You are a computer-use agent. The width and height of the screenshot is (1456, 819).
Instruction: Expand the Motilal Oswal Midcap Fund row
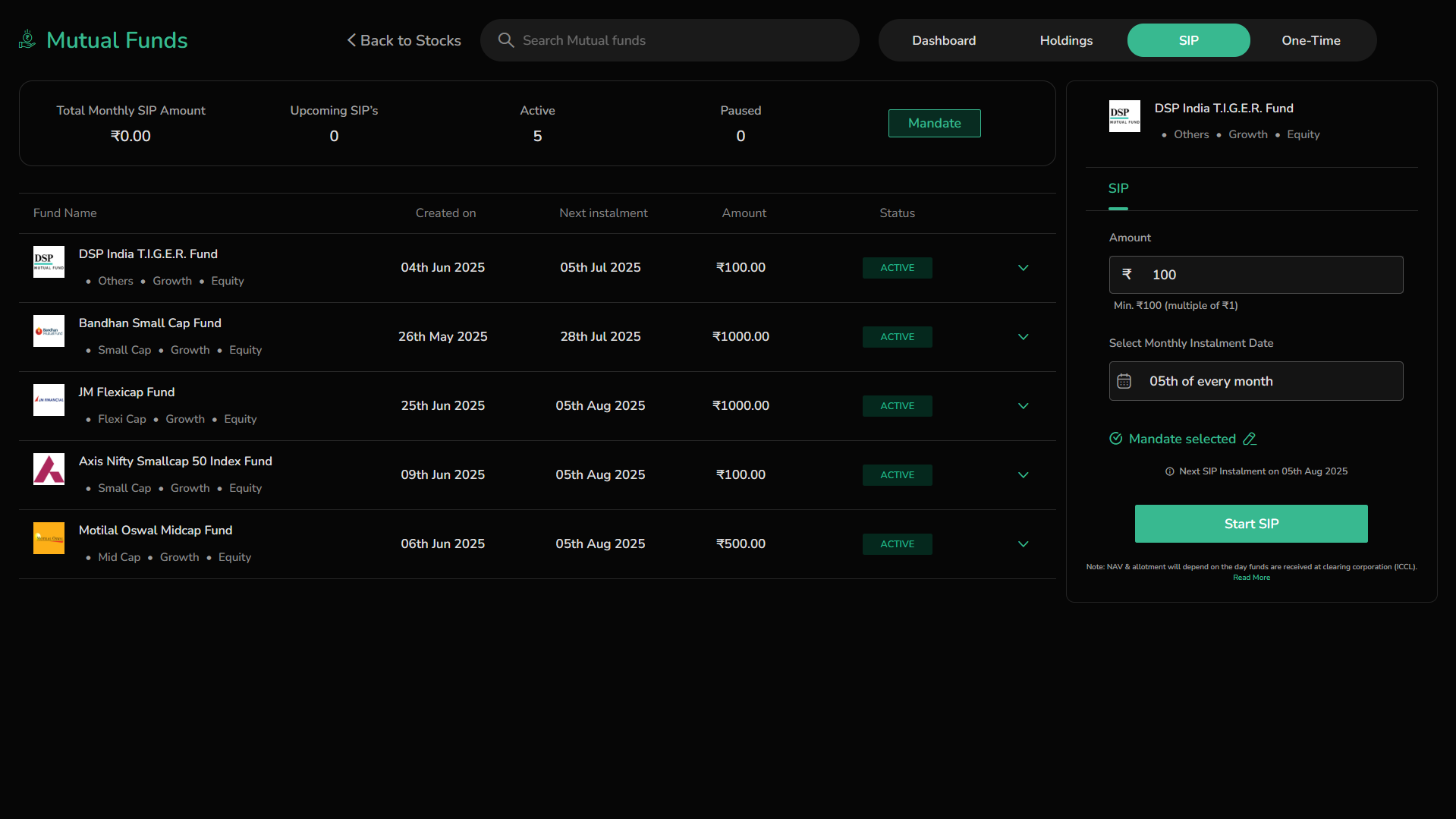pos(1023,544)
